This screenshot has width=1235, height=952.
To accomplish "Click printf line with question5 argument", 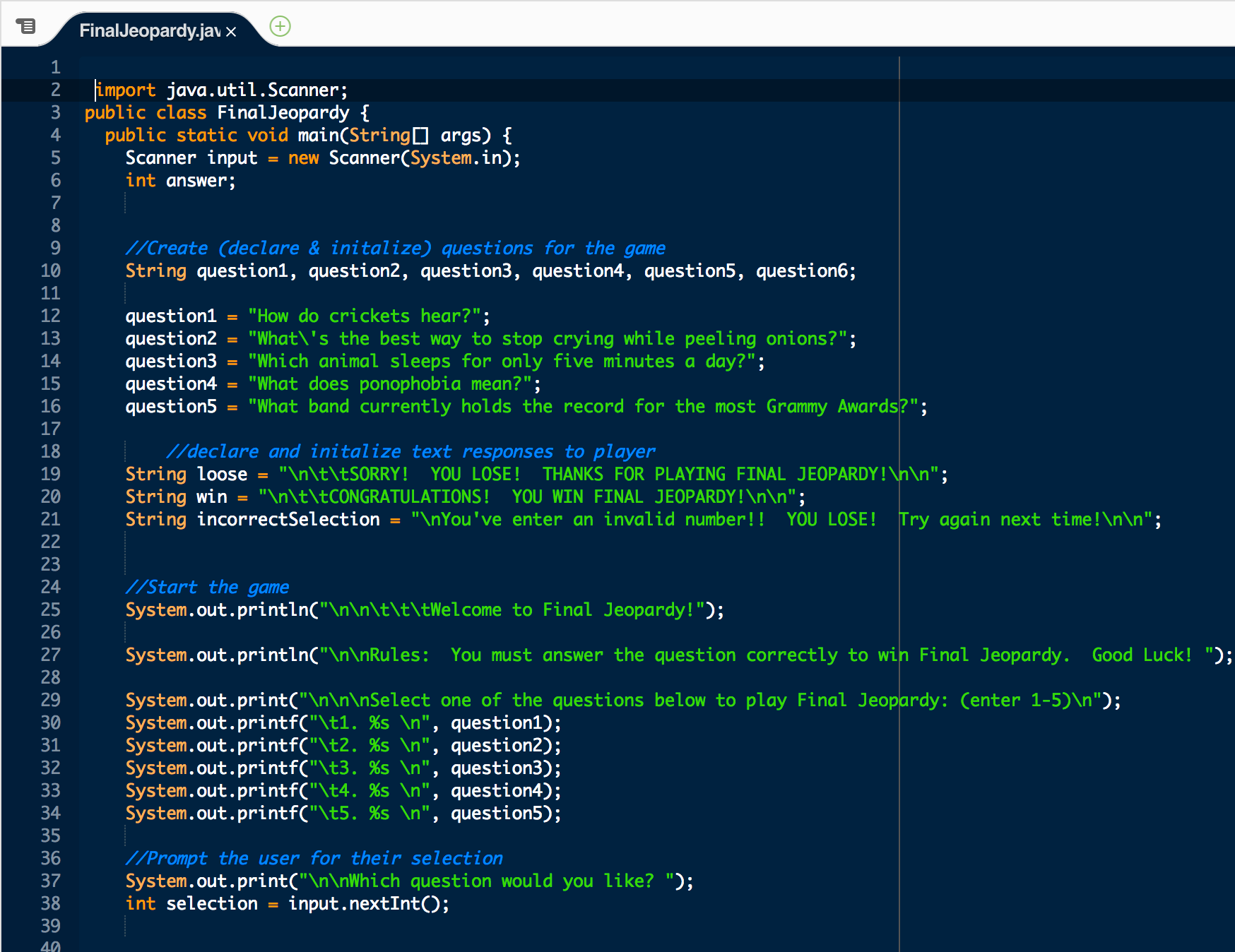I will (343, 814).
